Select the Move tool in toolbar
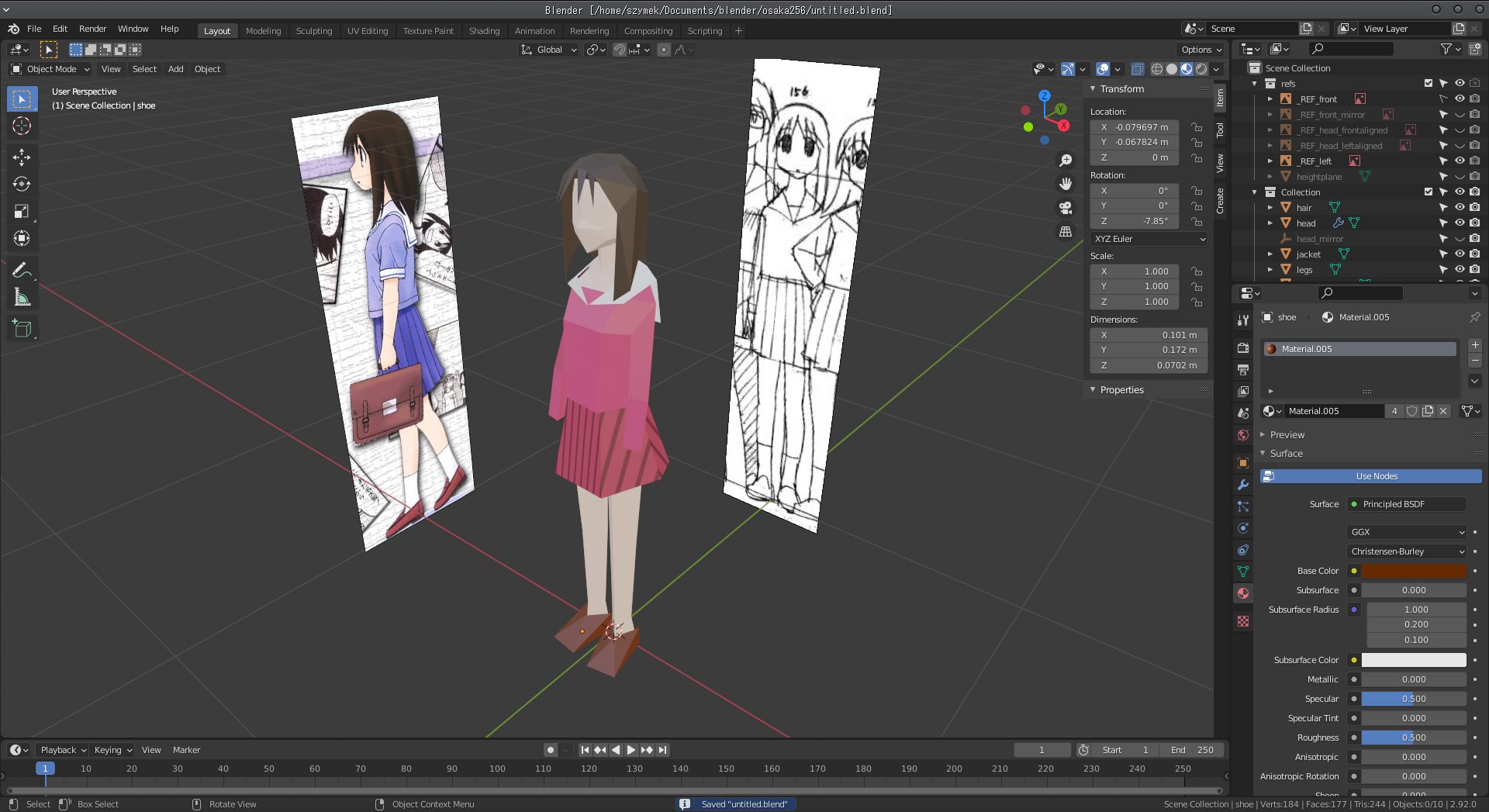Image resolution: width=1489 pixels, height=812 pixels. coord(22,157)
